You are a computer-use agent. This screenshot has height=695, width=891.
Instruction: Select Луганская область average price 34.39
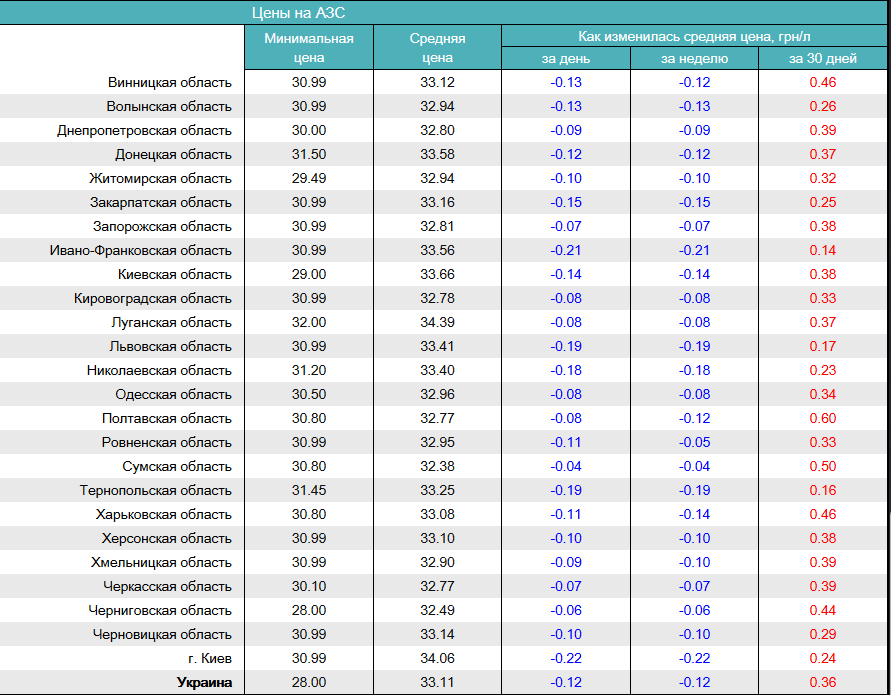pos(437,322)
